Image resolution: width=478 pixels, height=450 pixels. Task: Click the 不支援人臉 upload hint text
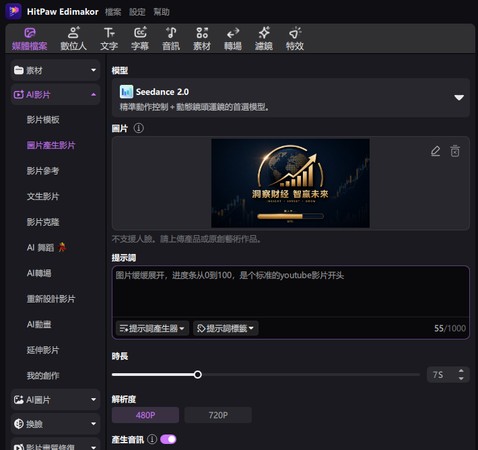186,239
